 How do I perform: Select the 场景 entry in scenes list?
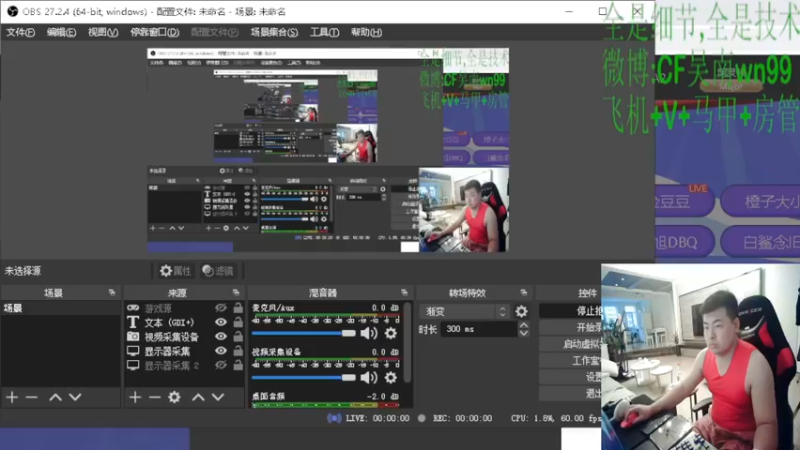coord(60,308)
